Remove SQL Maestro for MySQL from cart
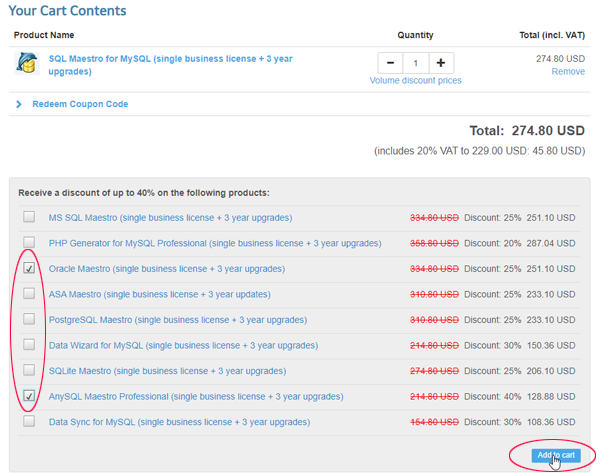Image resolution: width=600 pixels, height=473 pixels. (x=568, y=72)
